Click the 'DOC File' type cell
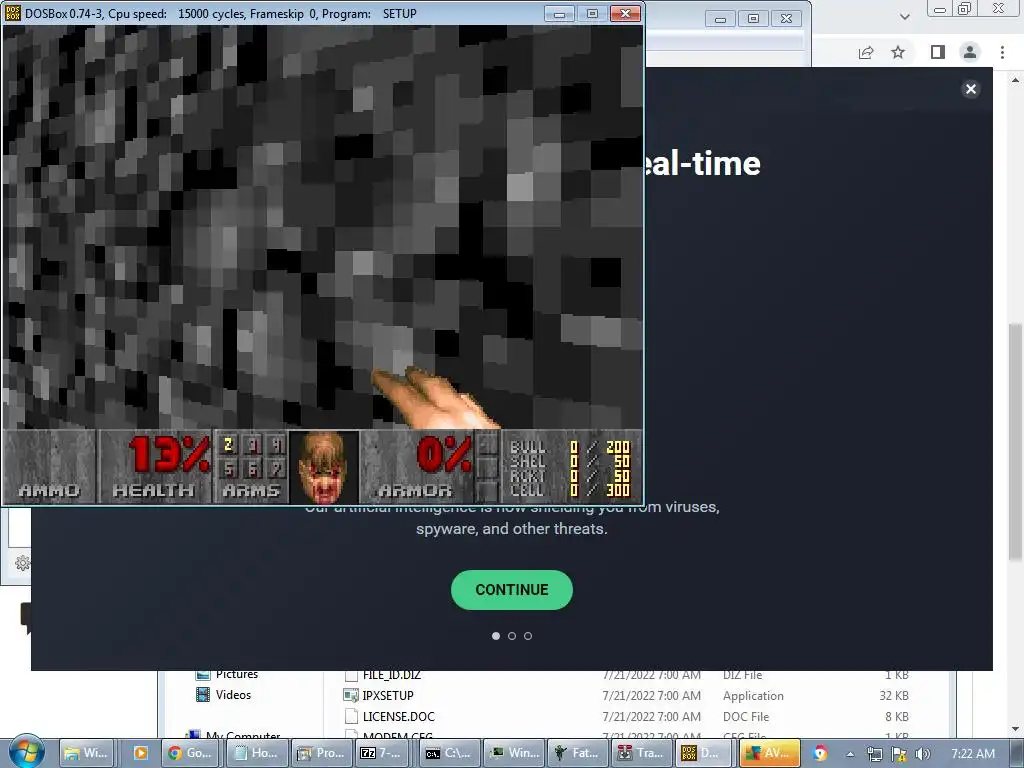Screen dimensions: 1024x768 pyautogui.click(x=746, y=716)
